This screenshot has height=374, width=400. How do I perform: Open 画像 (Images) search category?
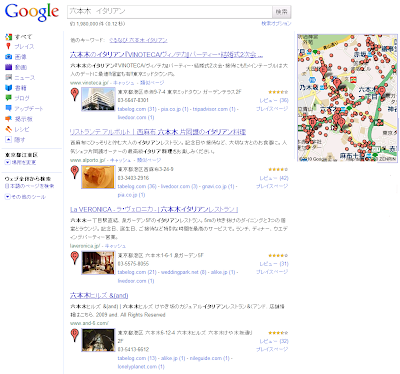click(x=21, y=57)
